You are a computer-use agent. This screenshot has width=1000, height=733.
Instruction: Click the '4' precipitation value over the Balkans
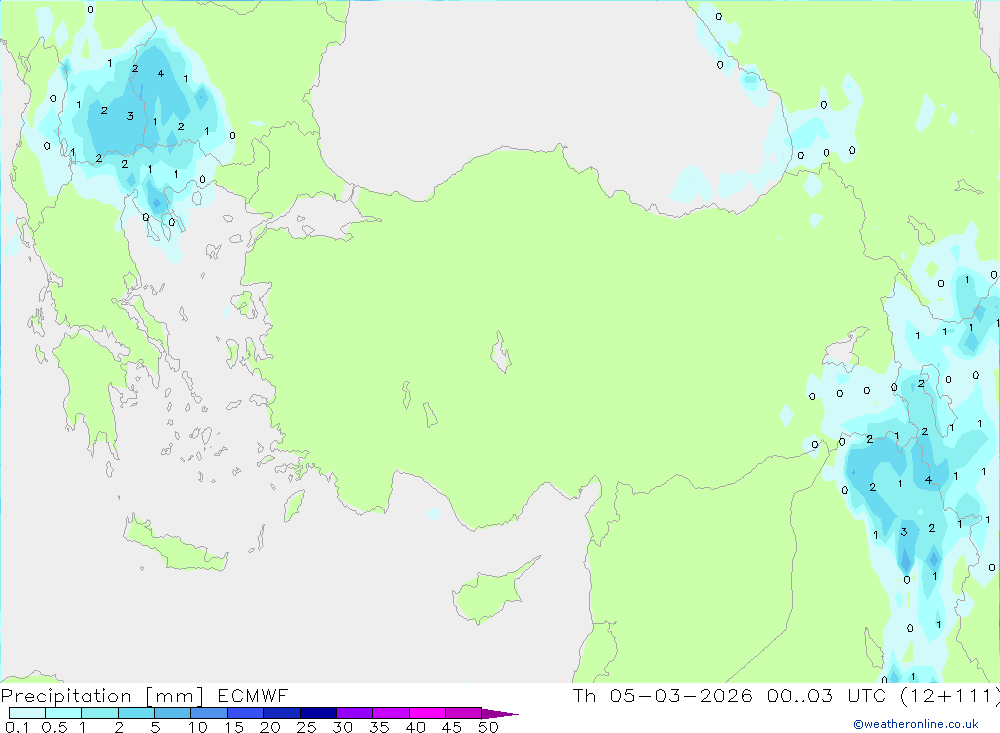coord(161,73)
